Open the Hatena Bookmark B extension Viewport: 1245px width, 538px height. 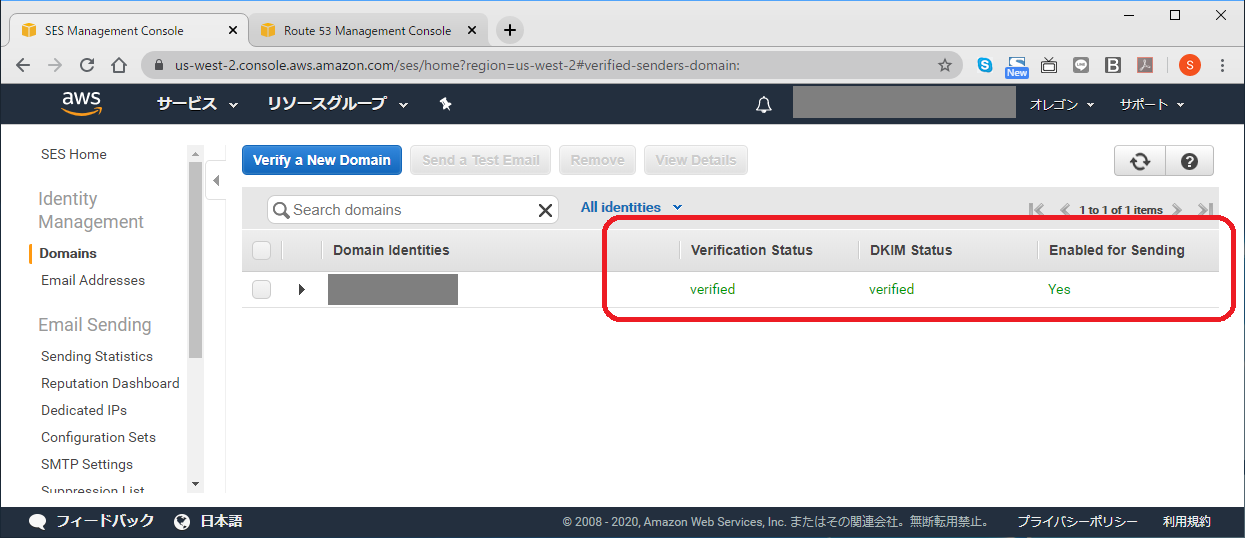pyautogui.click(x=1113, y=65)
